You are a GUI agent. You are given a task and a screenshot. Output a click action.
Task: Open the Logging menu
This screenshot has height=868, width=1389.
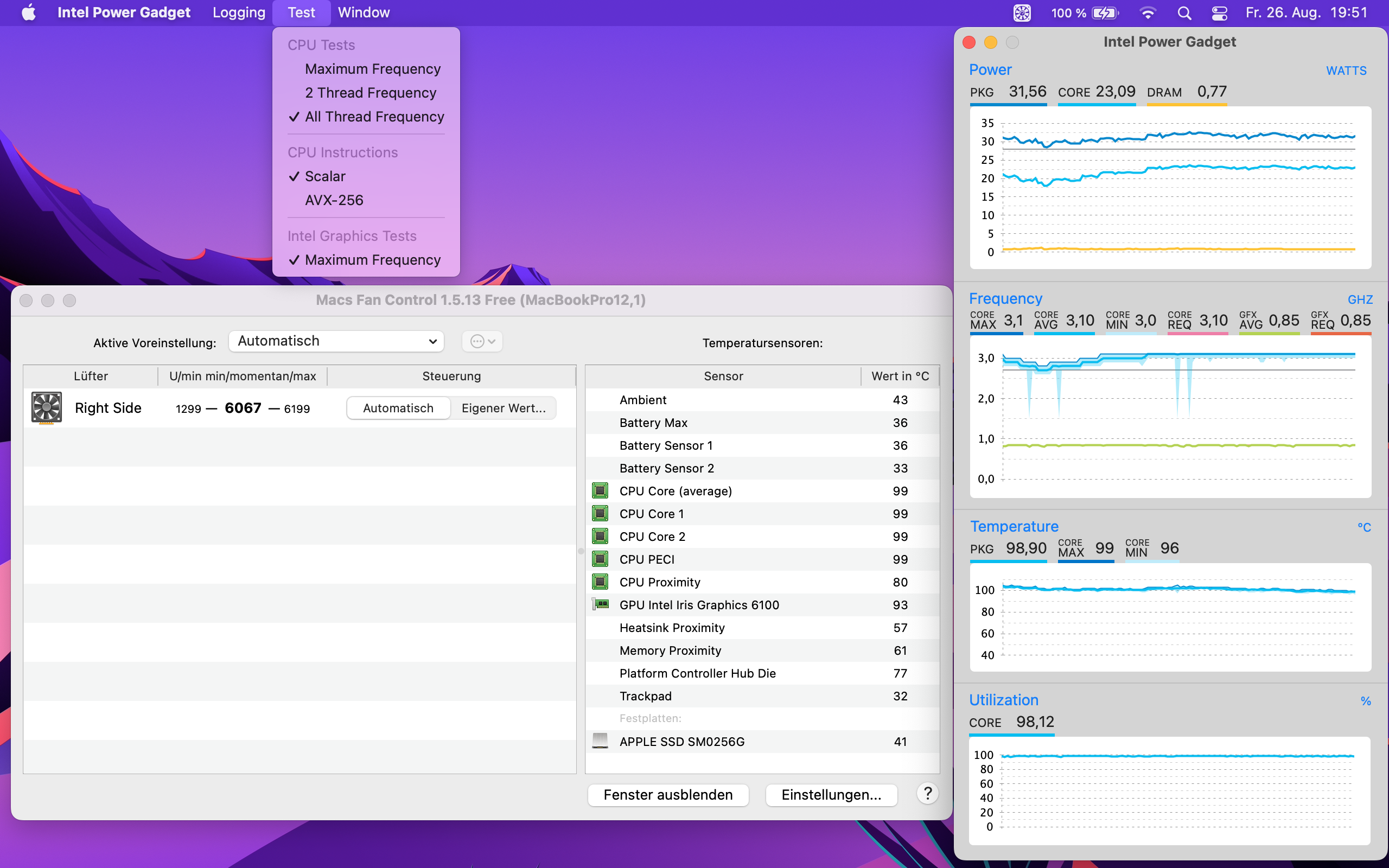tap(239, 12)
